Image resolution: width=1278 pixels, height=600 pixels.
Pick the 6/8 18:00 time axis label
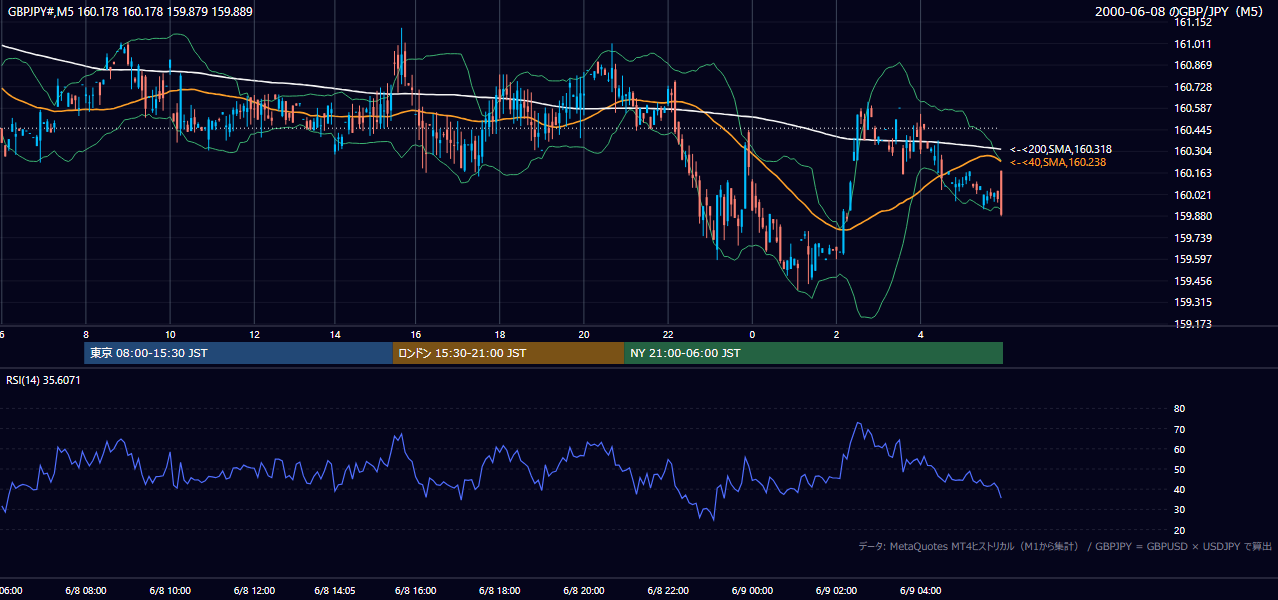pyautogui.click(x=499, y=591)
